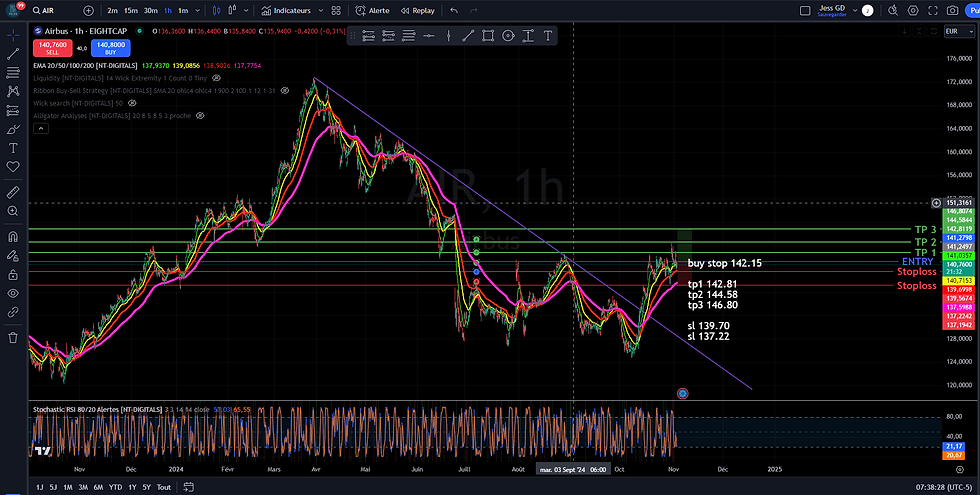Open the layout Jess GD dropdown arrow
The height and width of the screenshot is (495, 980).
point(854,11)
